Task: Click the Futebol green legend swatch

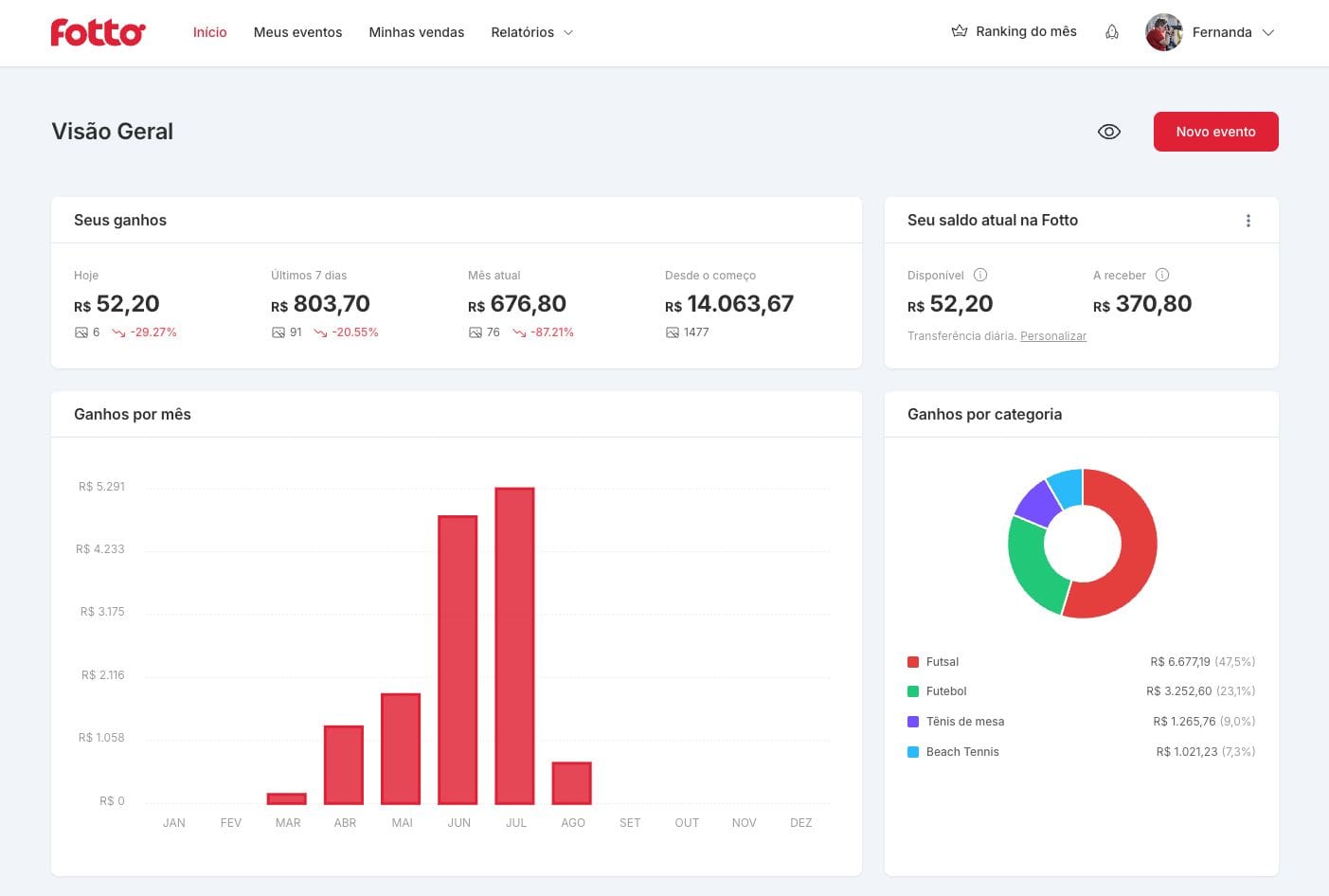Action: tap(913, 691)
